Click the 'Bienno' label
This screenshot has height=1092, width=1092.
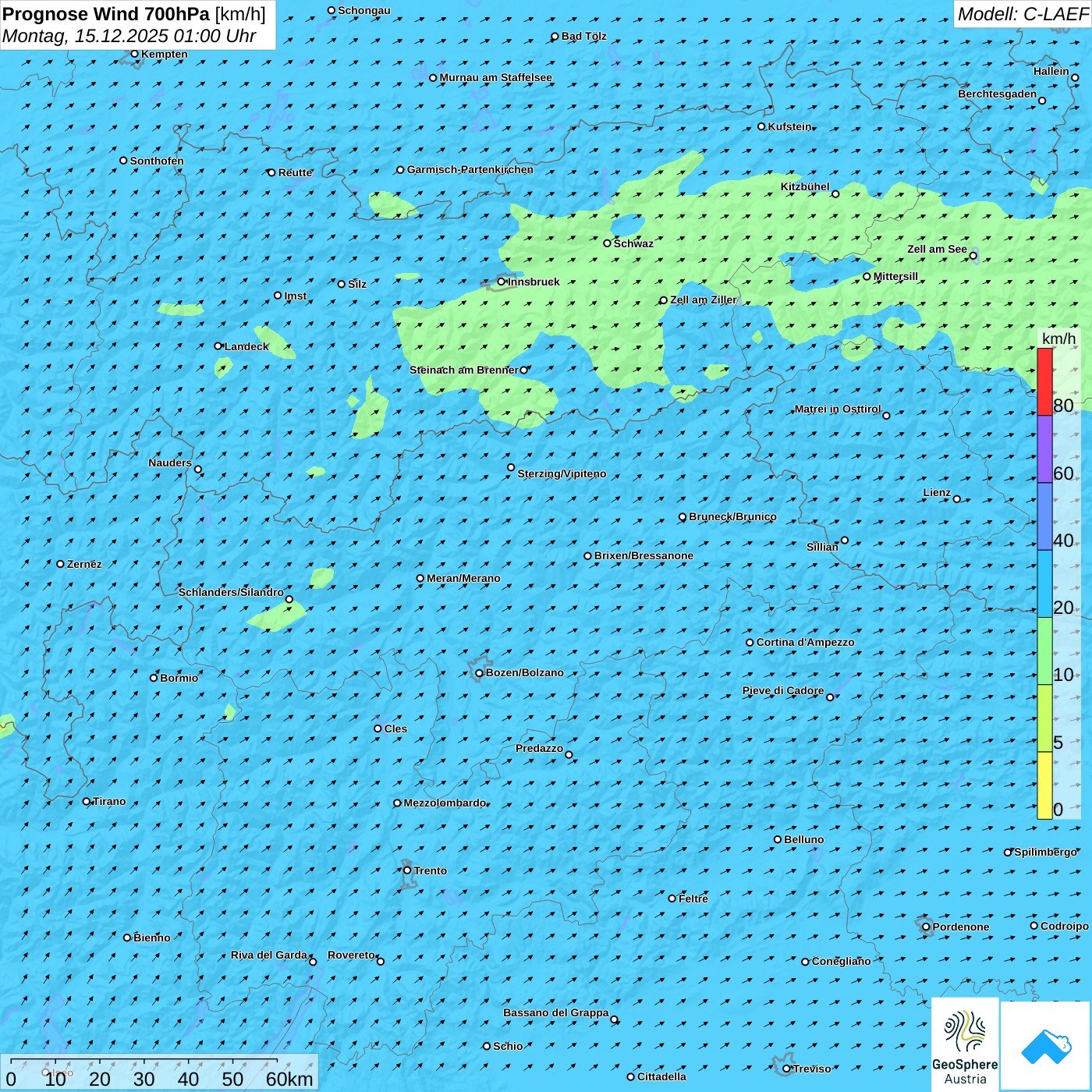point(152,938)
